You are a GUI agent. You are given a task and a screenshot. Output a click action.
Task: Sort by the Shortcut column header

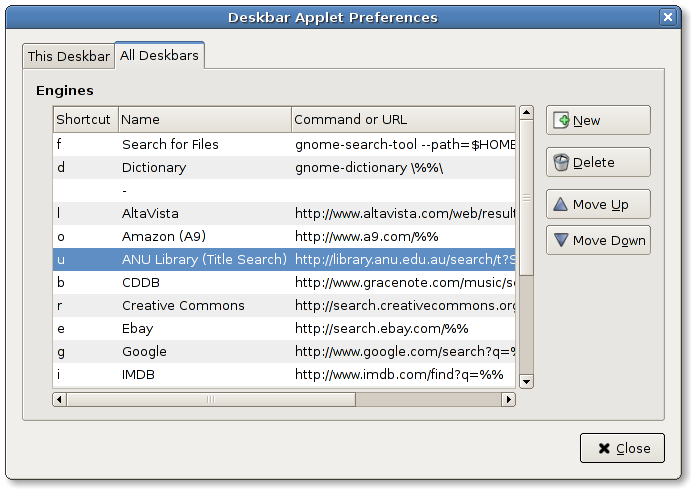tap(85, 119)
